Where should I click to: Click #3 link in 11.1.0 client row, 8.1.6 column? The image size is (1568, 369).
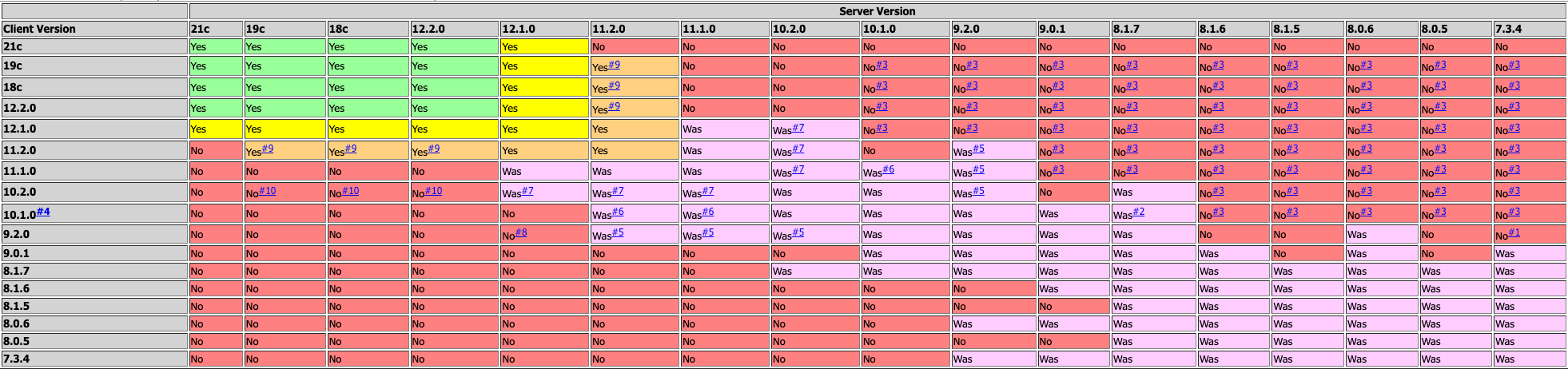click(x=1218, y=169)
